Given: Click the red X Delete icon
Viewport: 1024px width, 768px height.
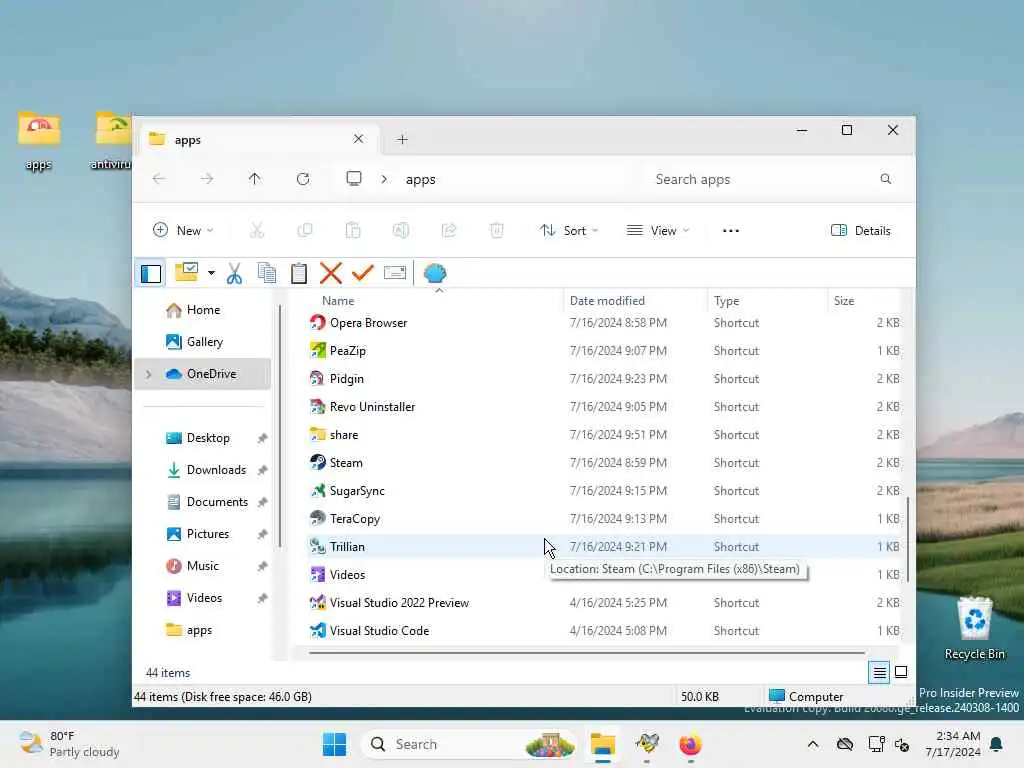Looking at the screenshot, I should pos(331,273).
